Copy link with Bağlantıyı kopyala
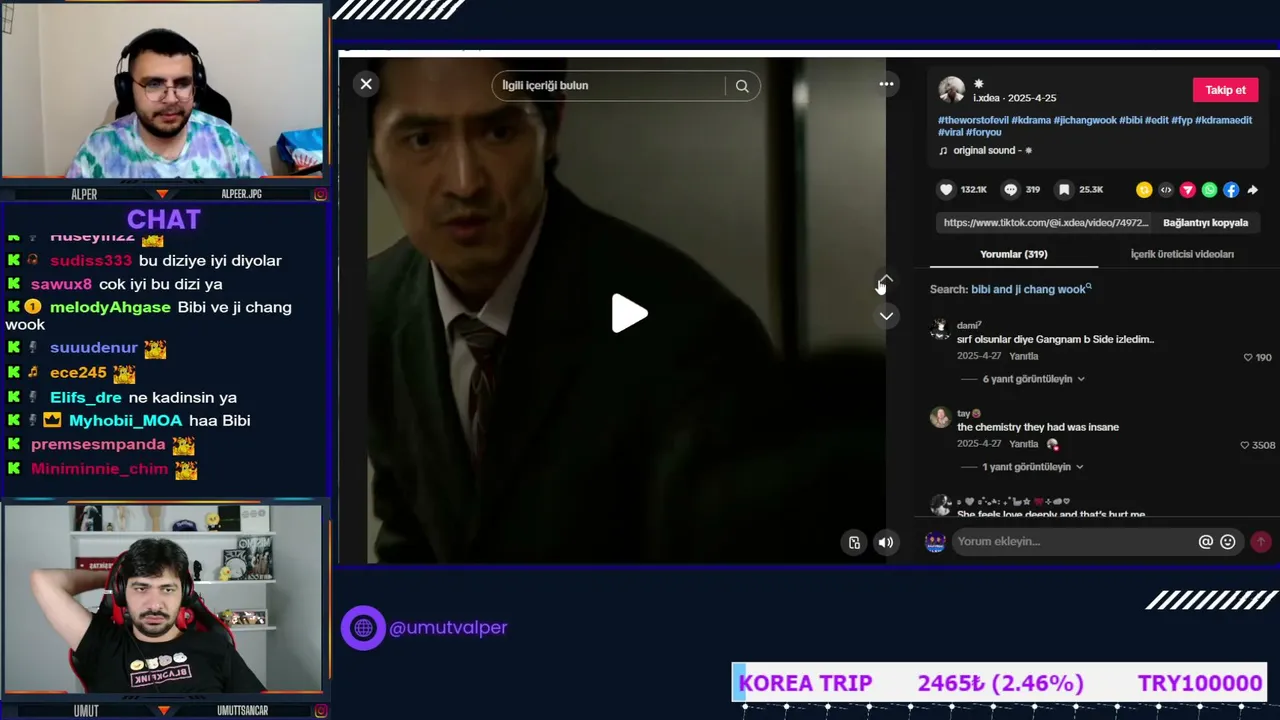The height and width of the screenshot is (720, 1280). click(1205, 223)
